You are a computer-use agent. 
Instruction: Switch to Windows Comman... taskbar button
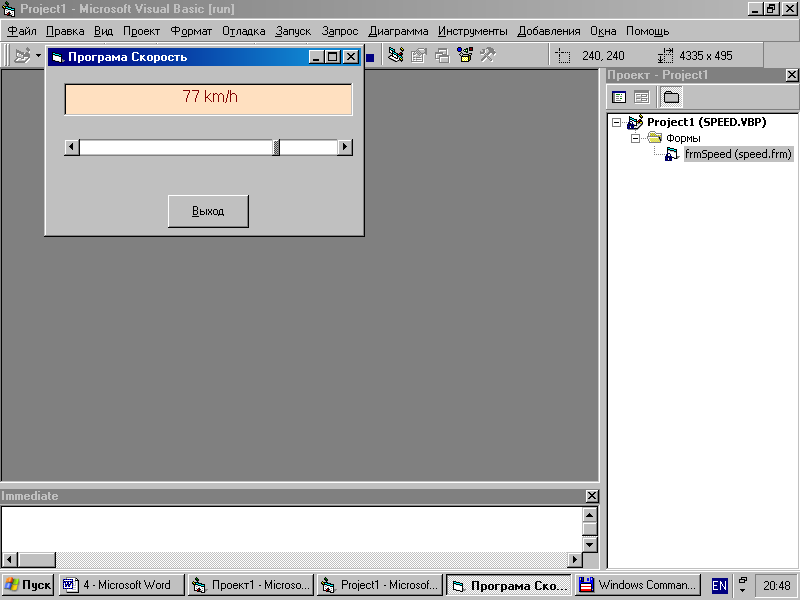638,585
